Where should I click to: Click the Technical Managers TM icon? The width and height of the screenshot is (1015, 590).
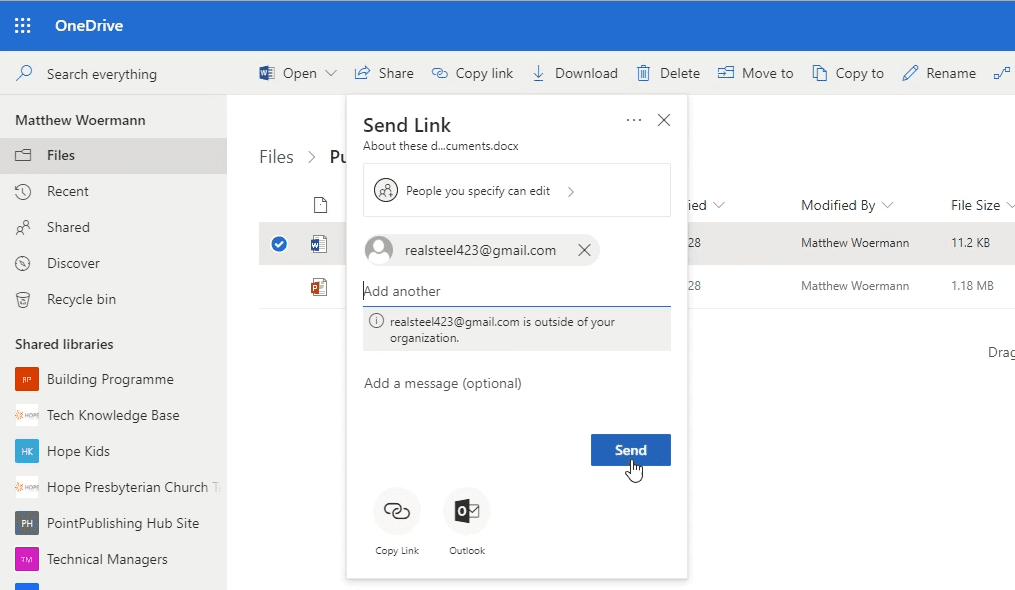[x=27, y=560]
